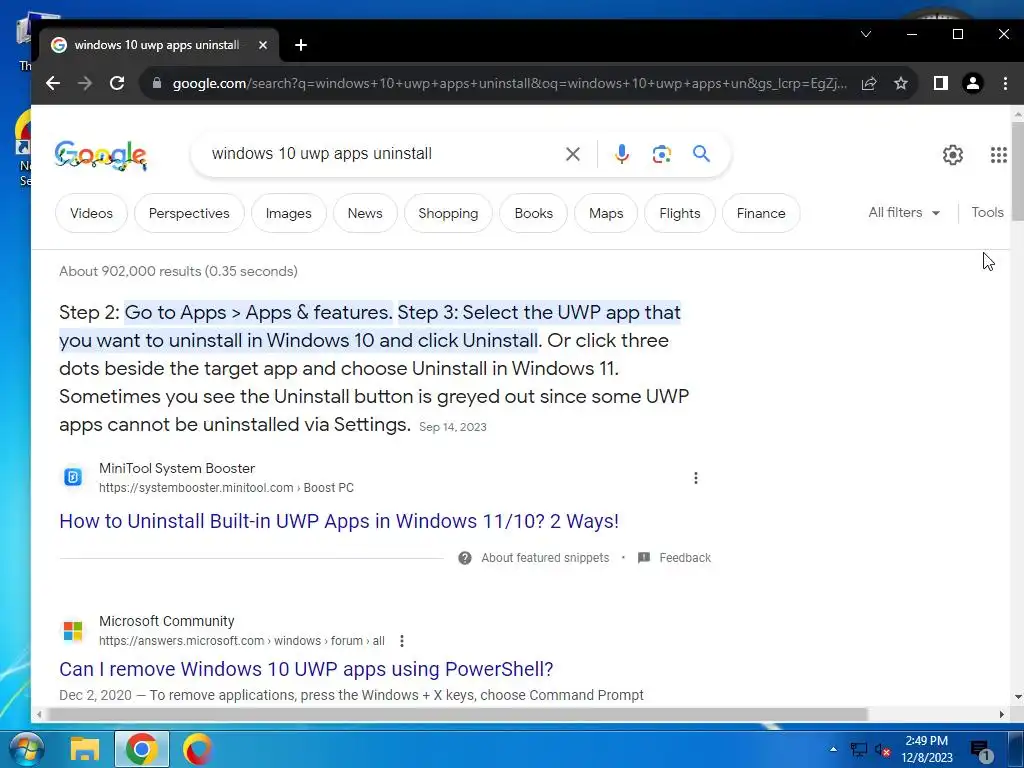Select the Books filter chip
1024x768 pixels.
(x=534, y=214)
